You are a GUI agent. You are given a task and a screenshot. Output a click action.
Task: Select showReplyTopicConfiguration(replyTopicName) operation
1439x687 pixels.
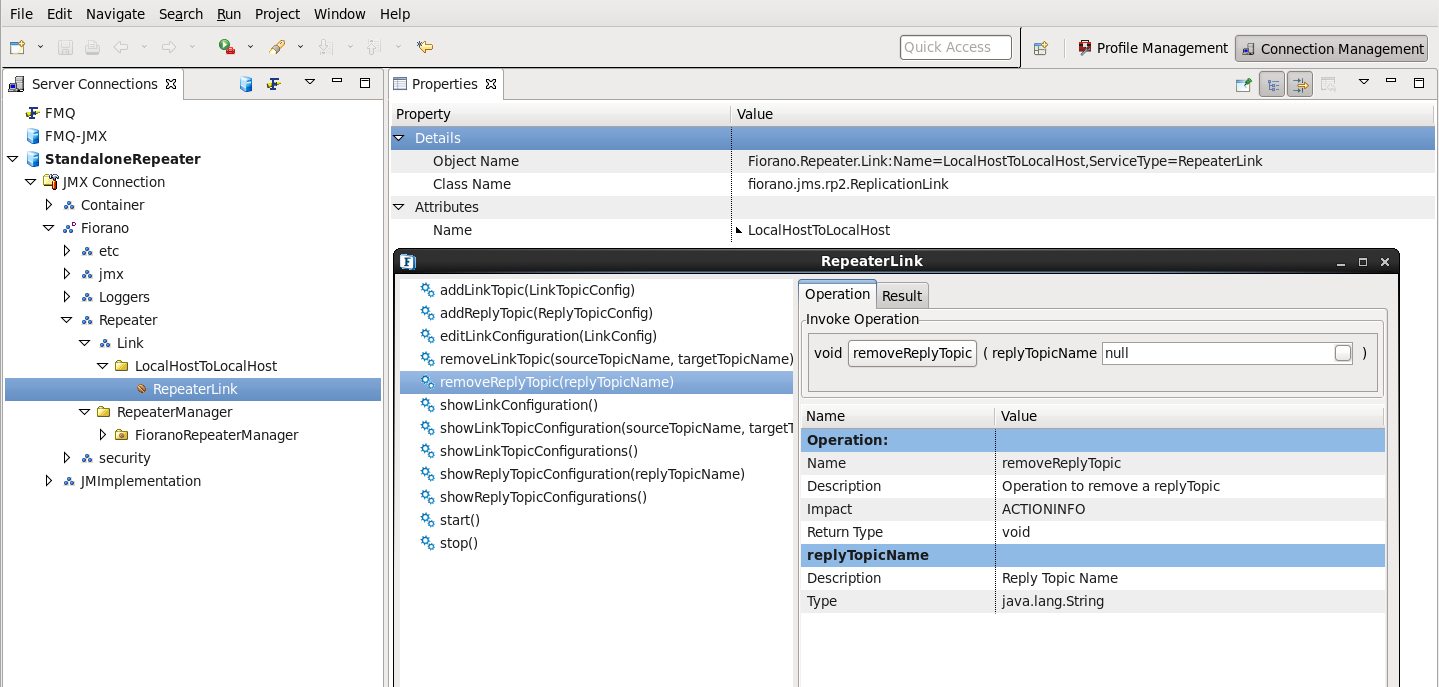click(592, 474)
